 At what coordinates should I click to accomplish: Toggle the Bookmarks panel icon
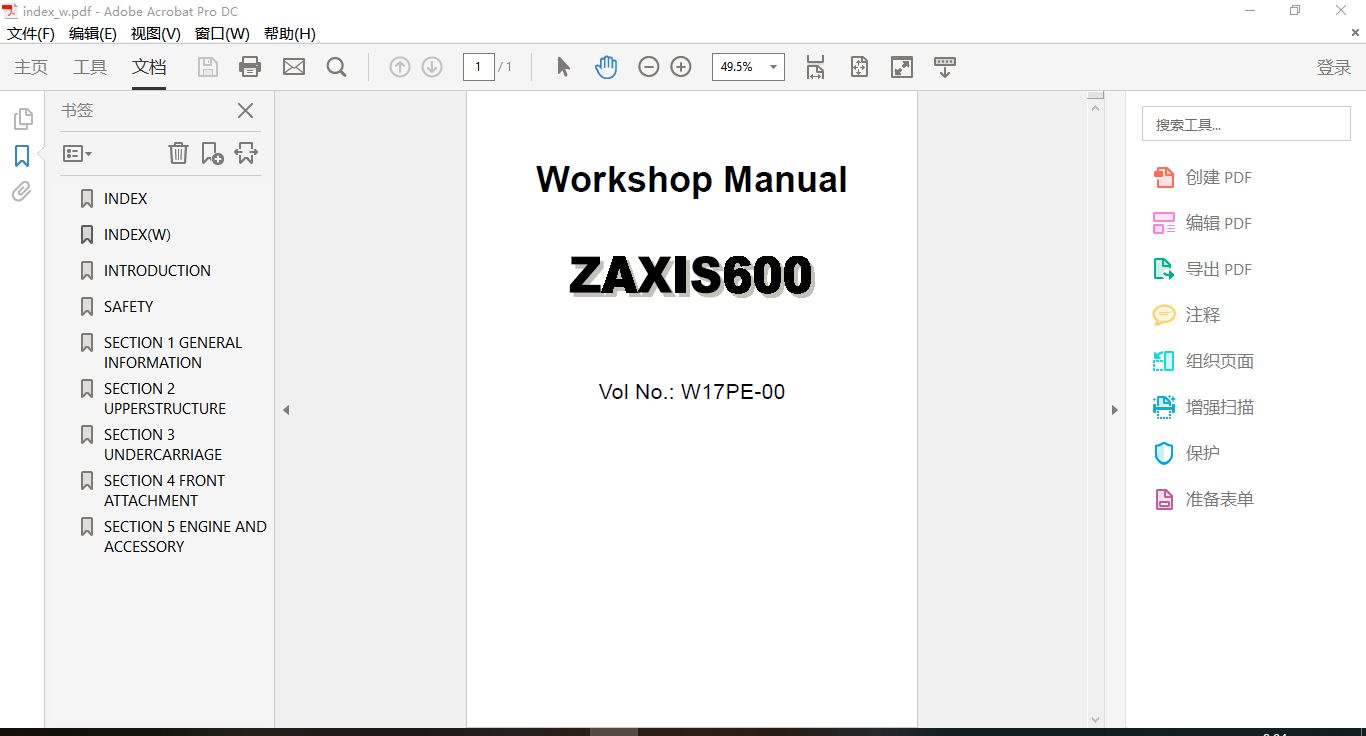pyautogui.click(x=22, y=156)
